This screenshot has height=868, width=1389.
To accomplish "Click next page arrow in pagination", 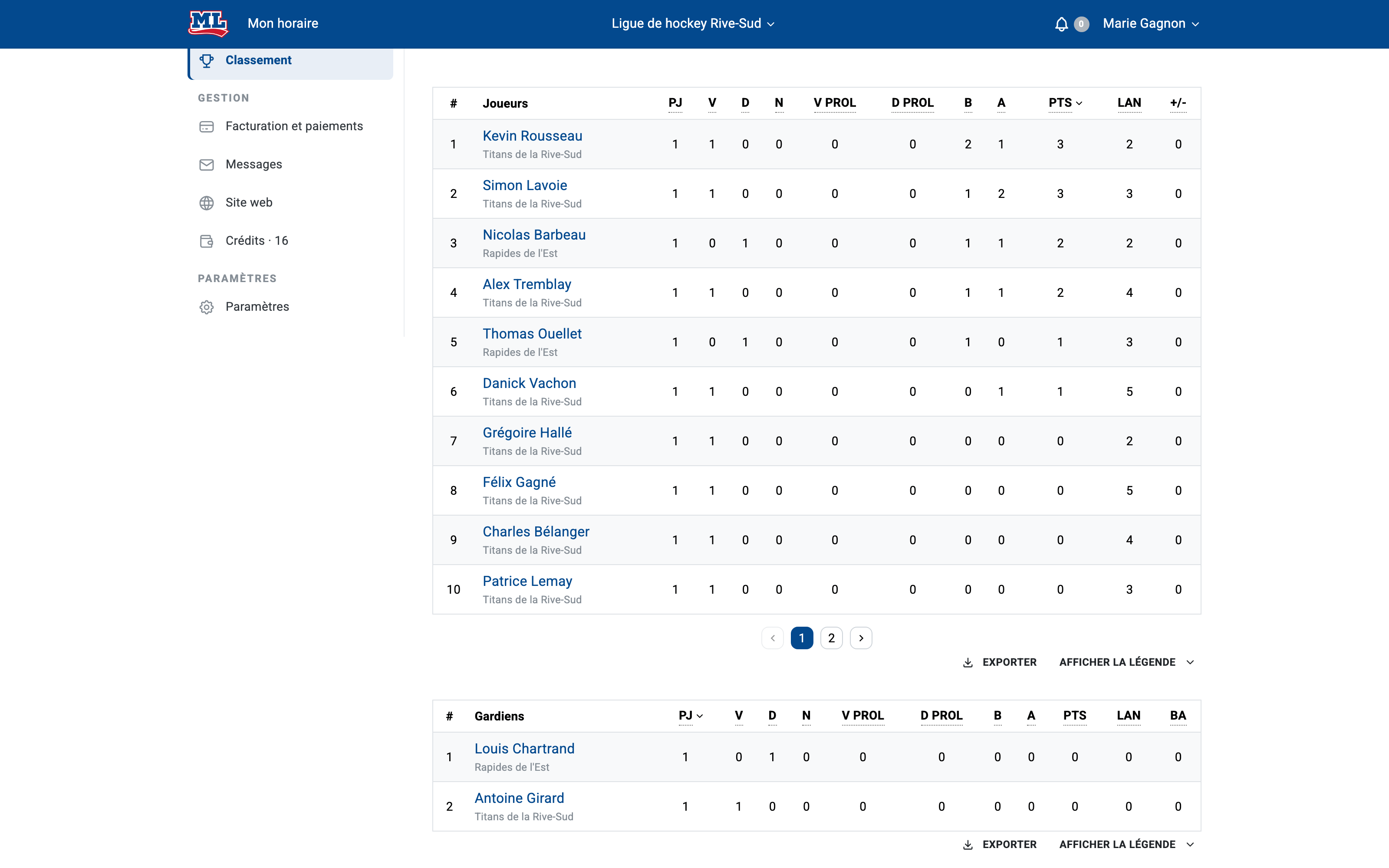I will (x=861, y=638).
